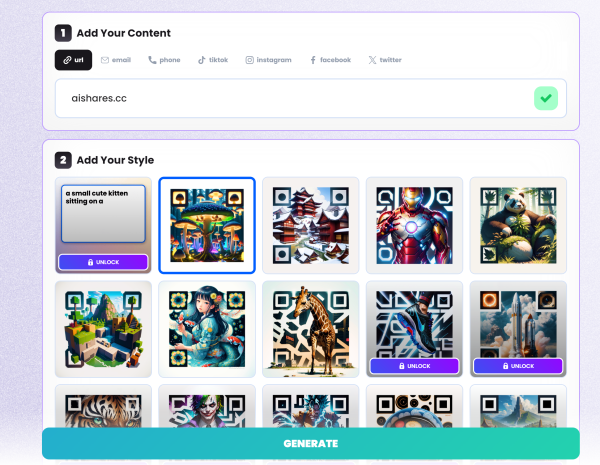
Task: Select the panda in forest style
Action: (518, 225)
